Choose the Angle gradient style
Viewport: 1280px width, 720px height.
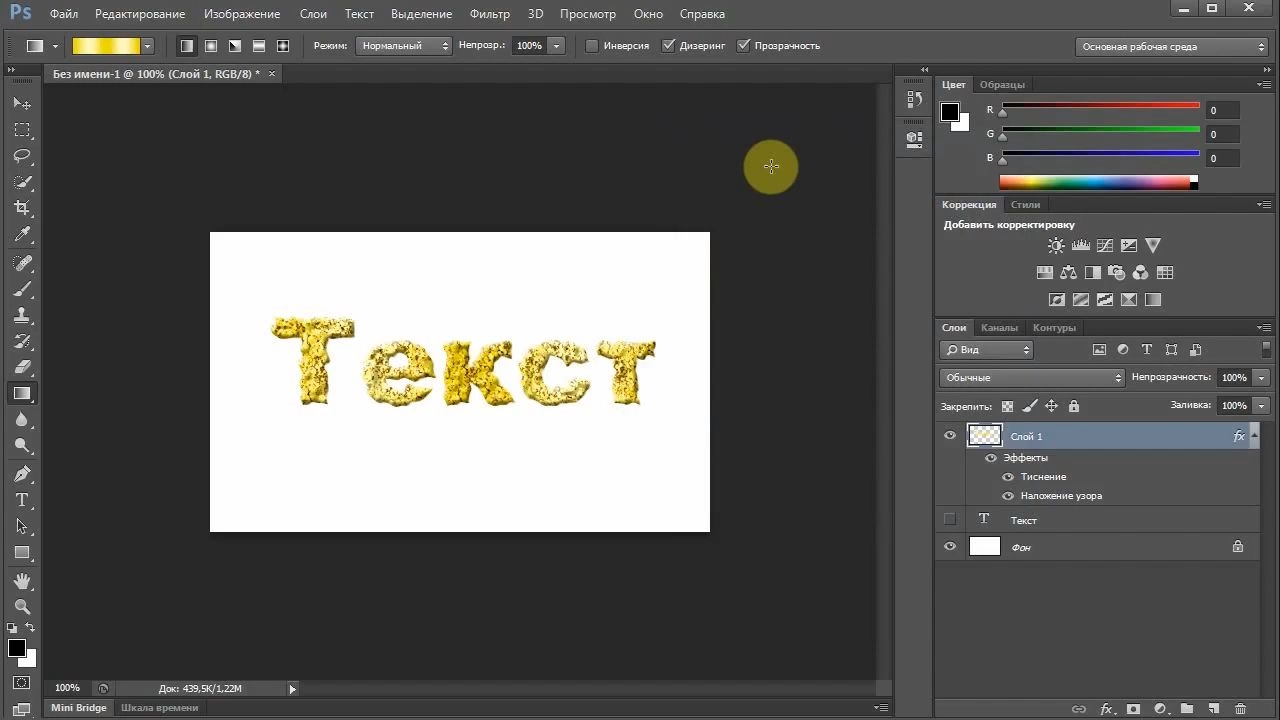(x=235, y=46)
